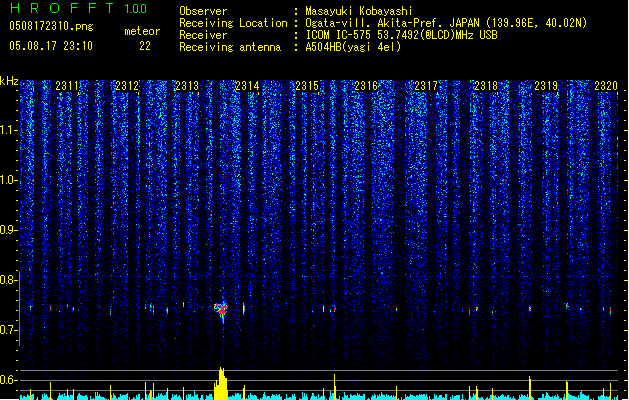The image size is (629, 400).
Task: Click the 1.0 frequency axis label
Action: click(8, 180)
